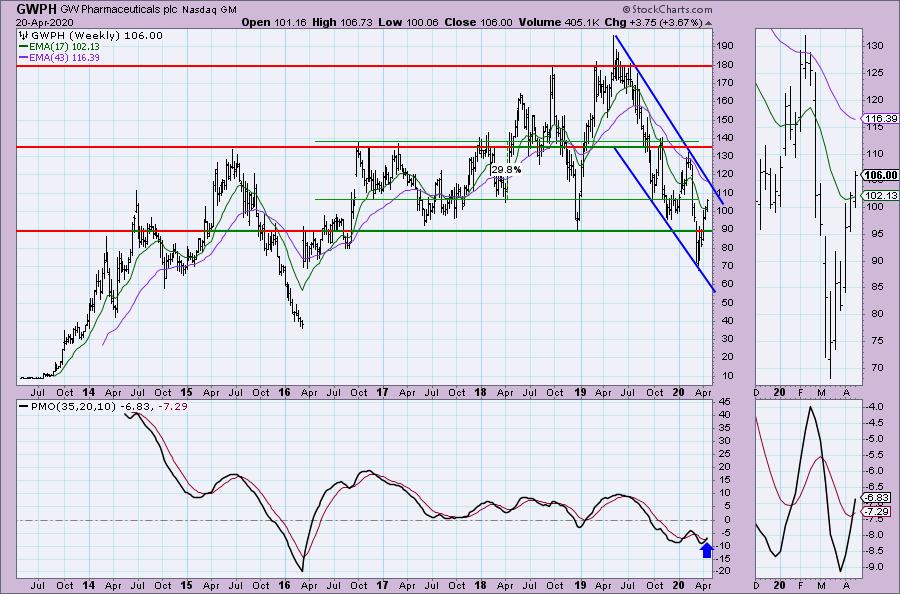Click year 17 on the axis under the PMO panel
This screenshot has width=900, height=594.
(382, 585)
